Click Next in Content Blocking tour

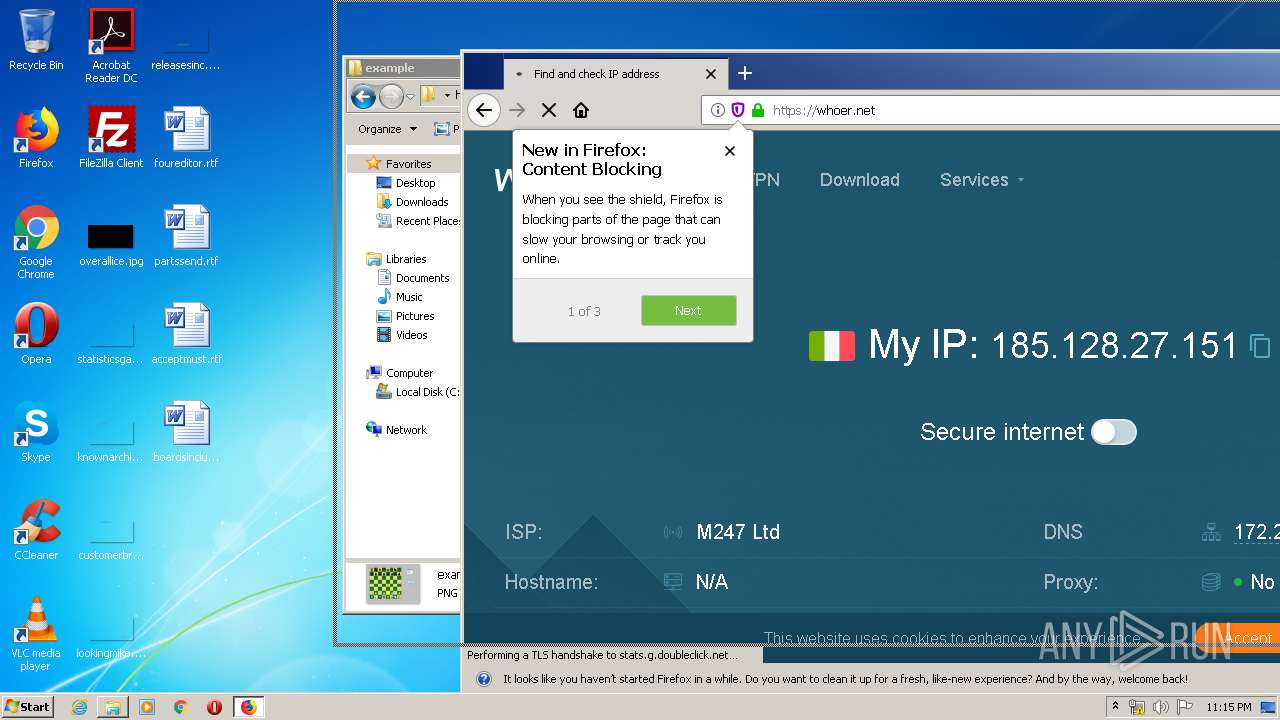(x=688, y=310)
